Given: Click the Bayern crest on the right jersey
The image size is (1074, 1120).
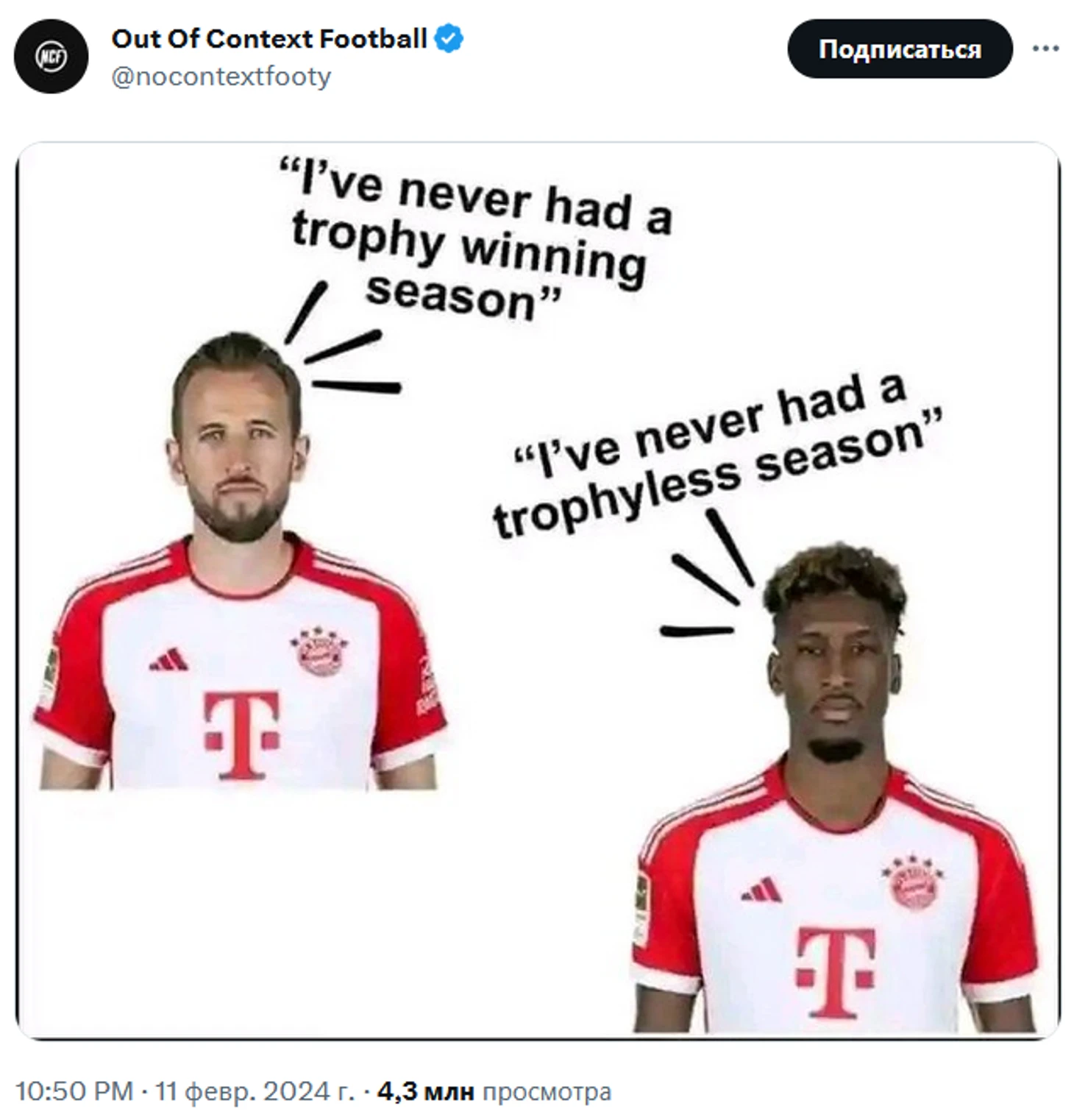Looking at the screenshot, I should pyautogui.click(x=912, y=882).
